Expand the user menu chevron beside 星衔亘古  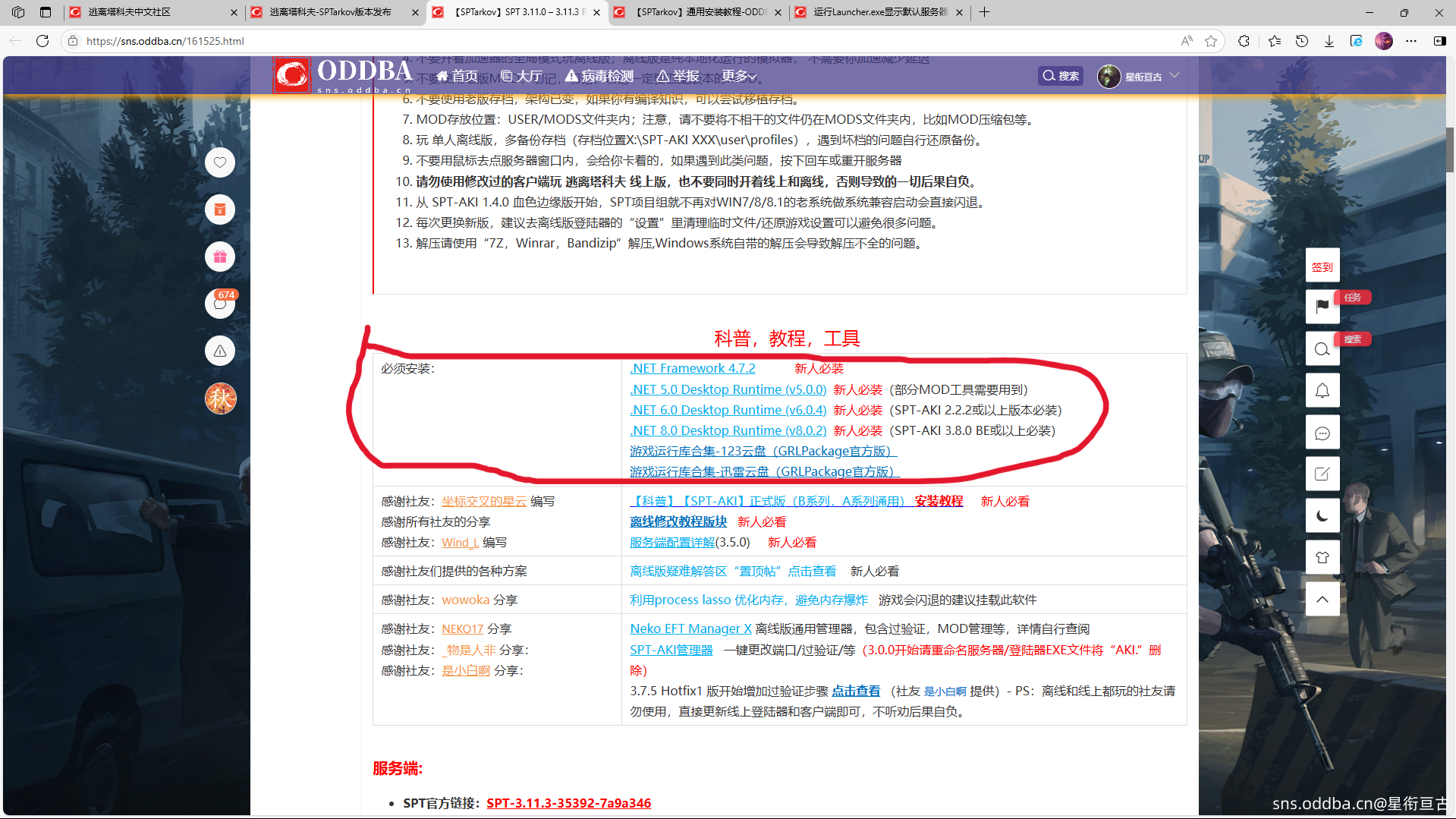pos(1175,75)
